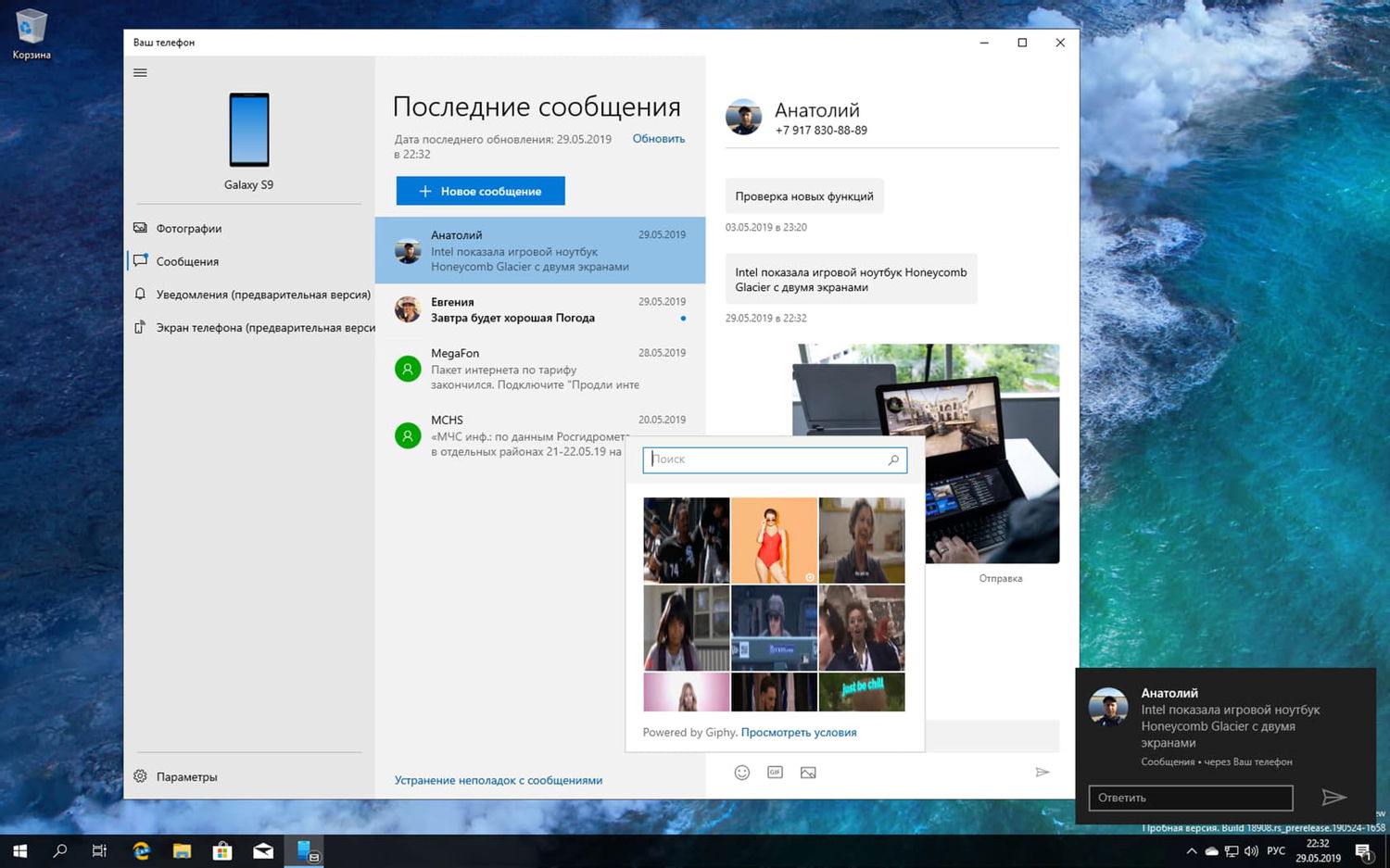Click the Обновить link
The width and height of the screenshot is (1390, 868).
tap(658, 139)
